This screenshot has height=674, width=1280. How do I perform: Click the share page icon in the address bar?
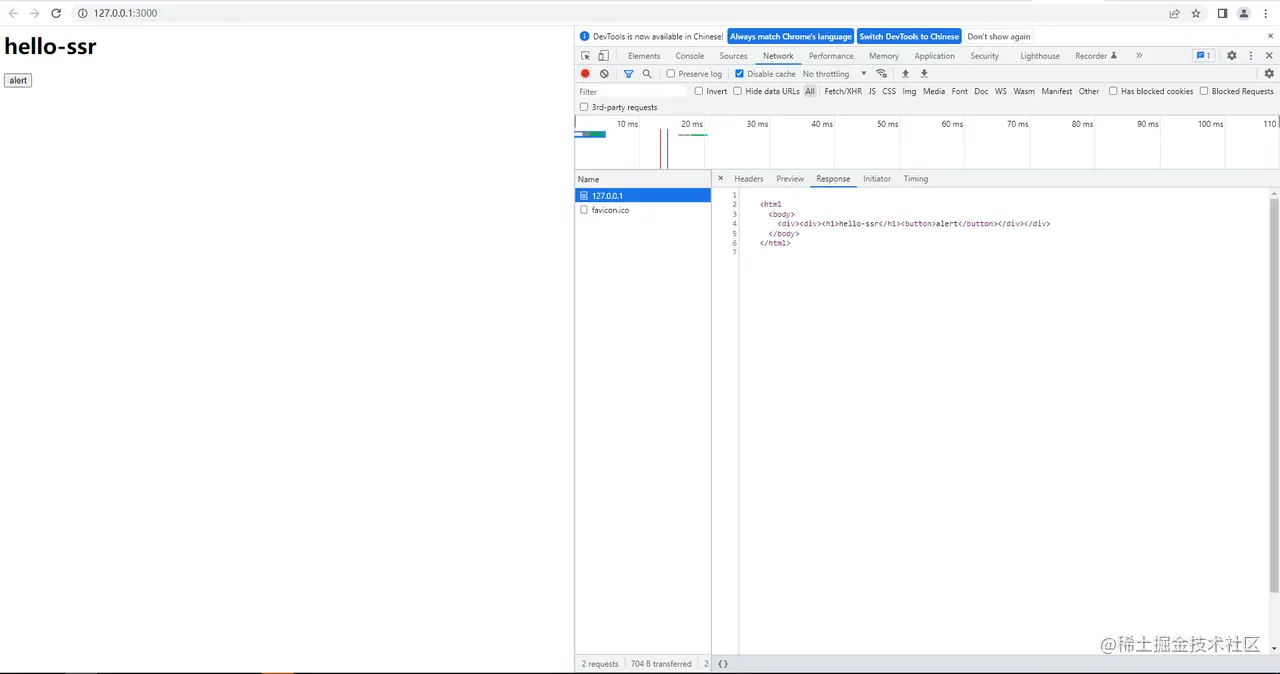click(x=1174, y=13)
